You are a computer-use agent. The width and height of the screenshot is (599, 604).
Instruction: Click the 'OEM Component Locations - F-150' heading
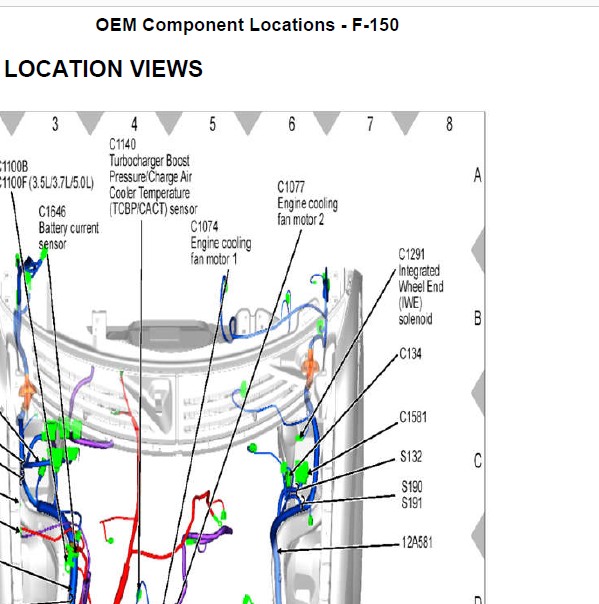click(247, 25)
